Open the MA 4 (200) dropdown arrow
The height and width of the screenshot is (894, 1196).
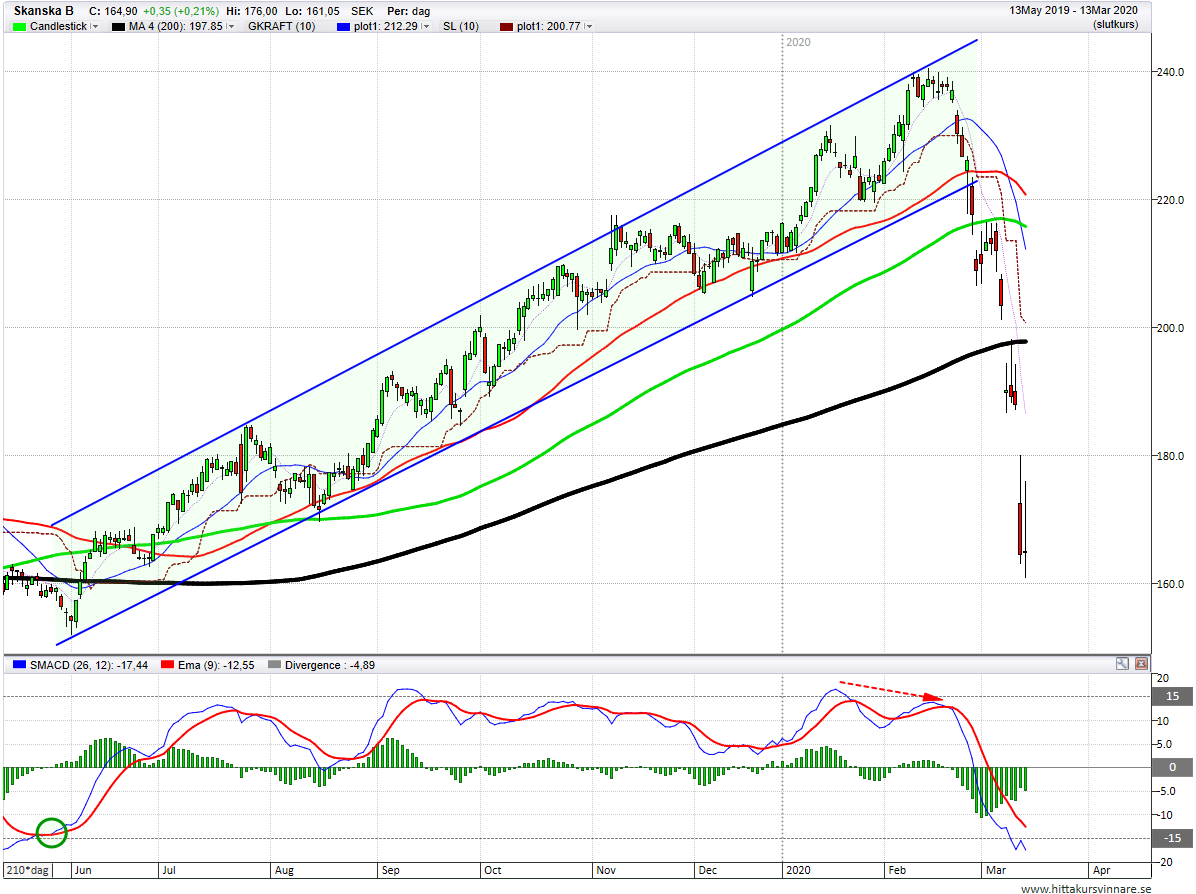pos(230,27)
